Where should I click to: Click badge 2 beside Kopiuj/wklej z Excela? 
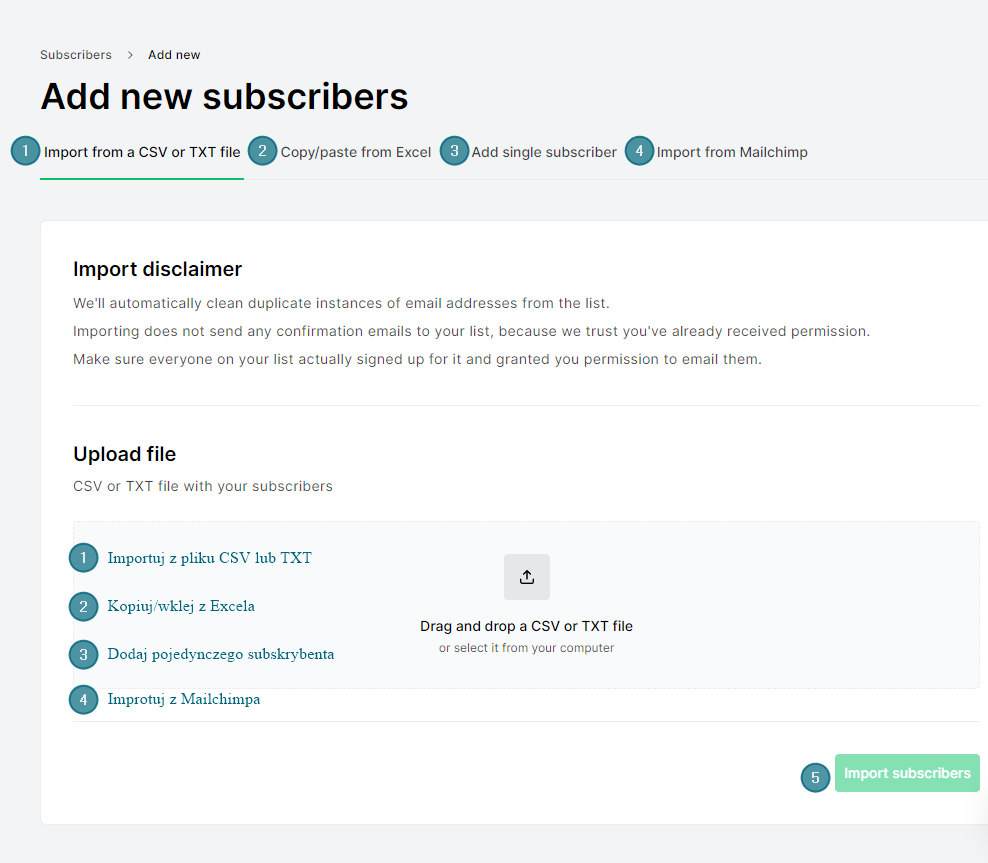84,607
